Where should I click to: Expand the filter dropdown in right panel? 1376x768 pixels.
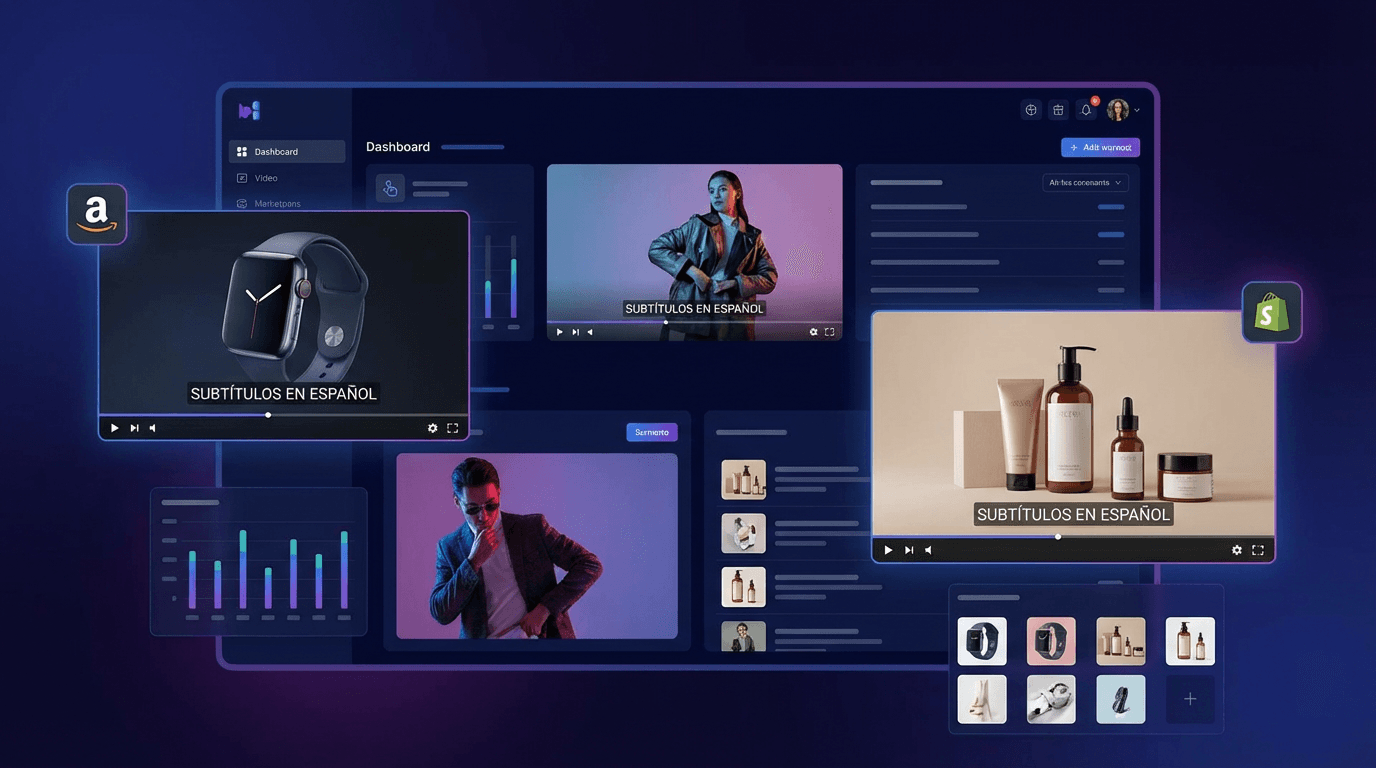pos(1085,183)
